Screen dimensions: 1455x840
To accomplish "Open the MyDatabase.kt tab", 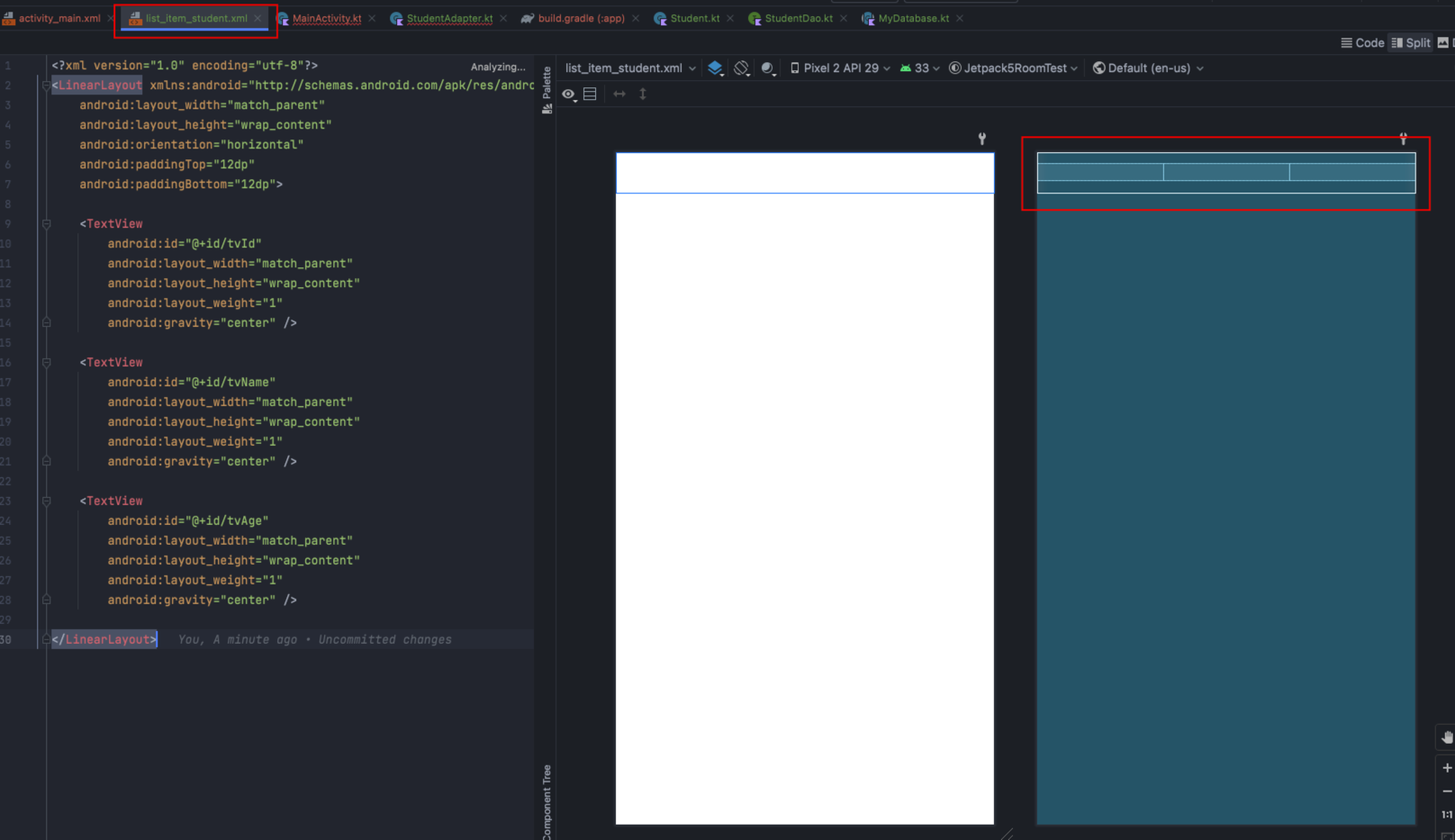I will (x=912, y=18).
